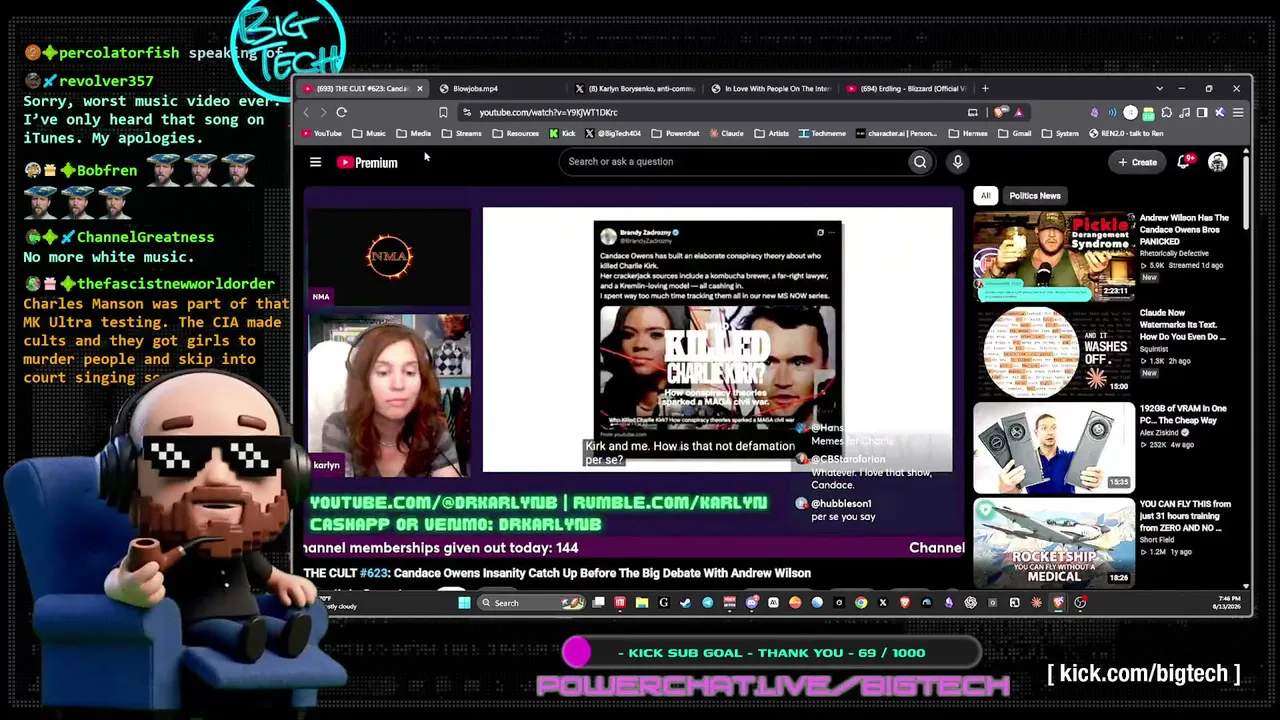This screenshot has width=1280, height=720.
Task: Click the YOU CAN FLY THIS video title
Action: click(x=1185, y=516)
